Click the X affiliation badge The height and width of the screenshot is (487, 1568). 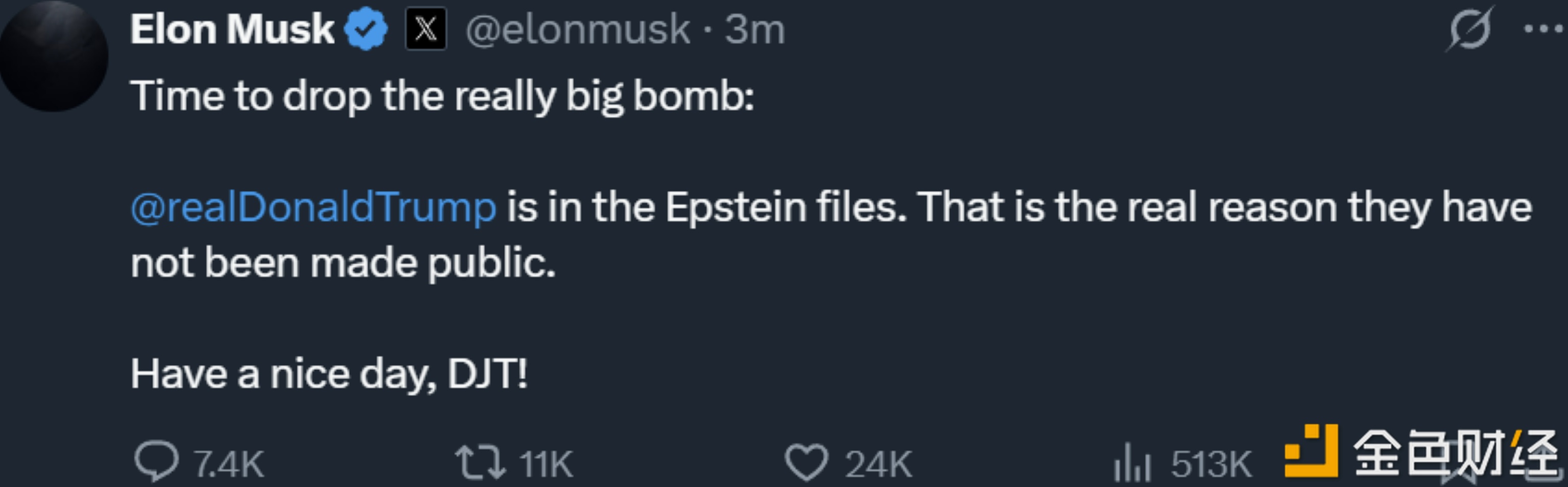(x=425, y=29)
